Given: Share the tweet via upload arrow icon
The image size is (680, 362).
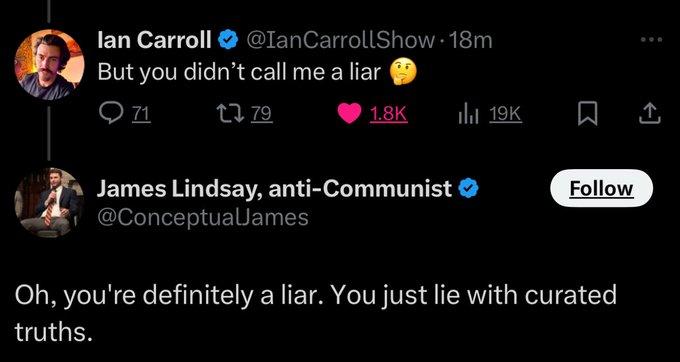Looking at the screenshot, I should (652, 114).
